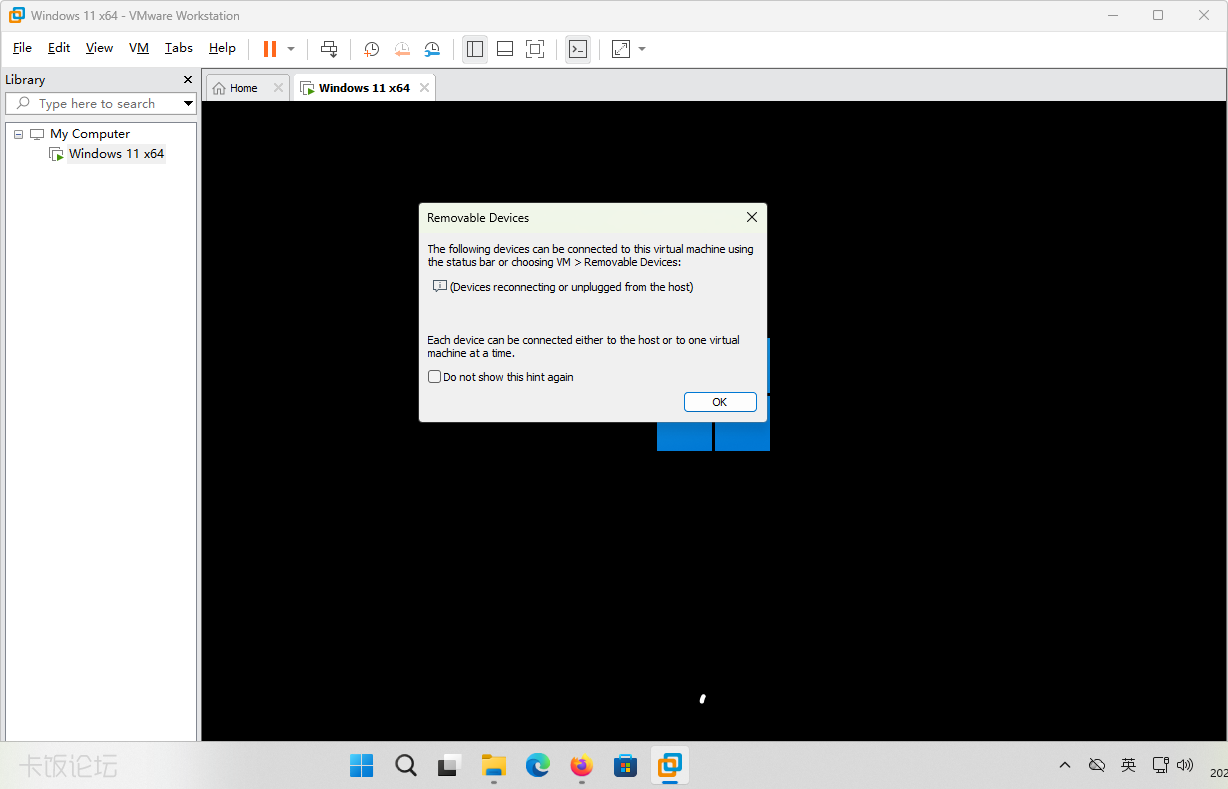This screenshot has height=789, width=1228.
Task: Open the stretch guest dropdown arrow
Action: [642, 49]
